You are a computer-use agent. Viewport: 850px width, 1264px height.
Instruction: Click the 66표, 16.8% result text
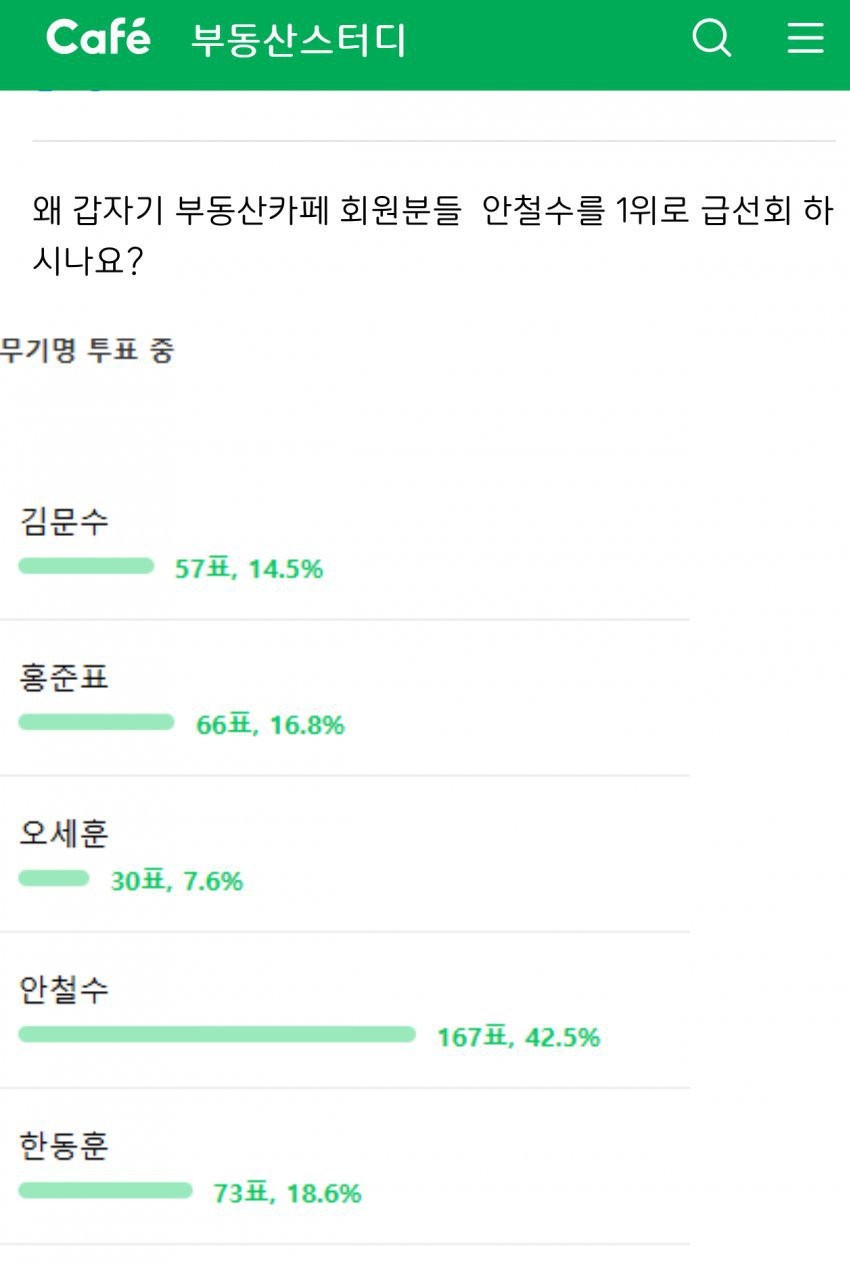pyautogui.click(x=270, y=725)
